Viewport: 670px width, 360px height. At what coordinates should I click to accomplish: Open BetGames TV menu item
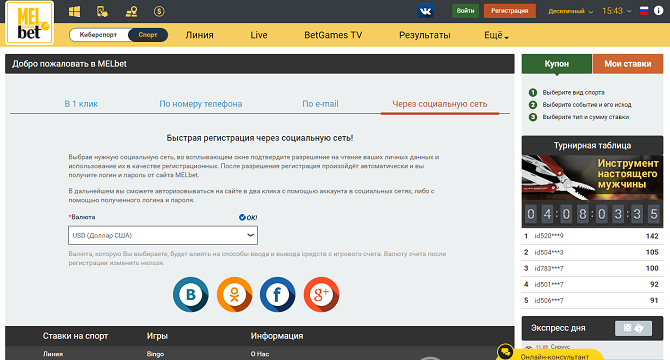[333, 35]
